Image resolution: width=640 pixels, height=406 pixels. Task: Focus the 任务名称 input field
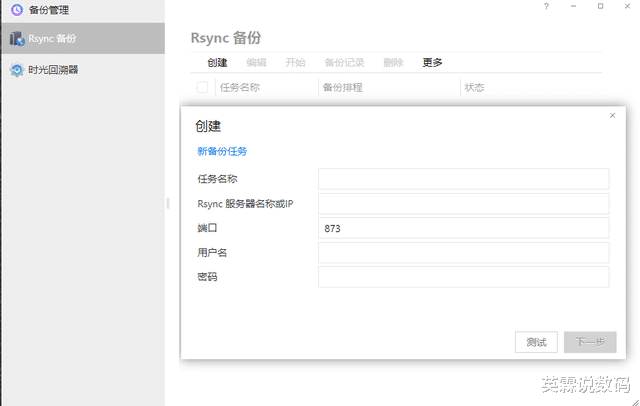[463, 179]
